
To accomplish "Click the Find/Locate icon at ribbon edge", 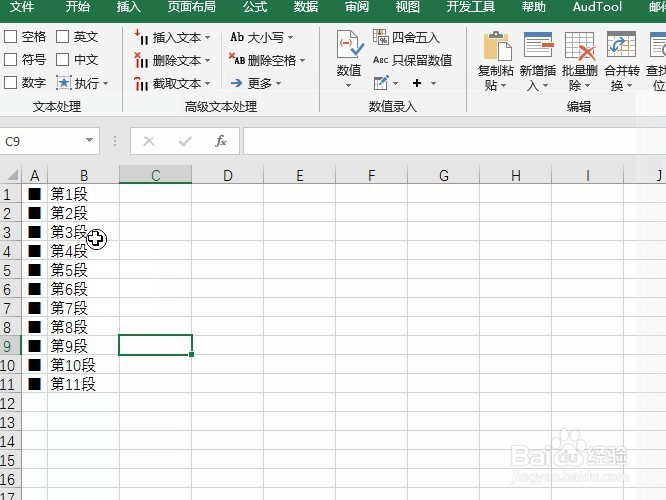I will click(x=658, y=45).
